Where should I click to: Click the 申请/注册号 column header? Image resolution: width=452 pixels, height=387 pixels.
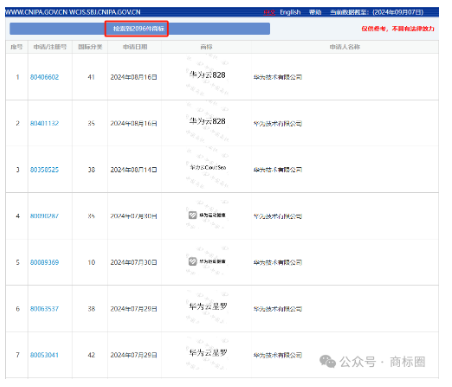[x=50, y=47]
